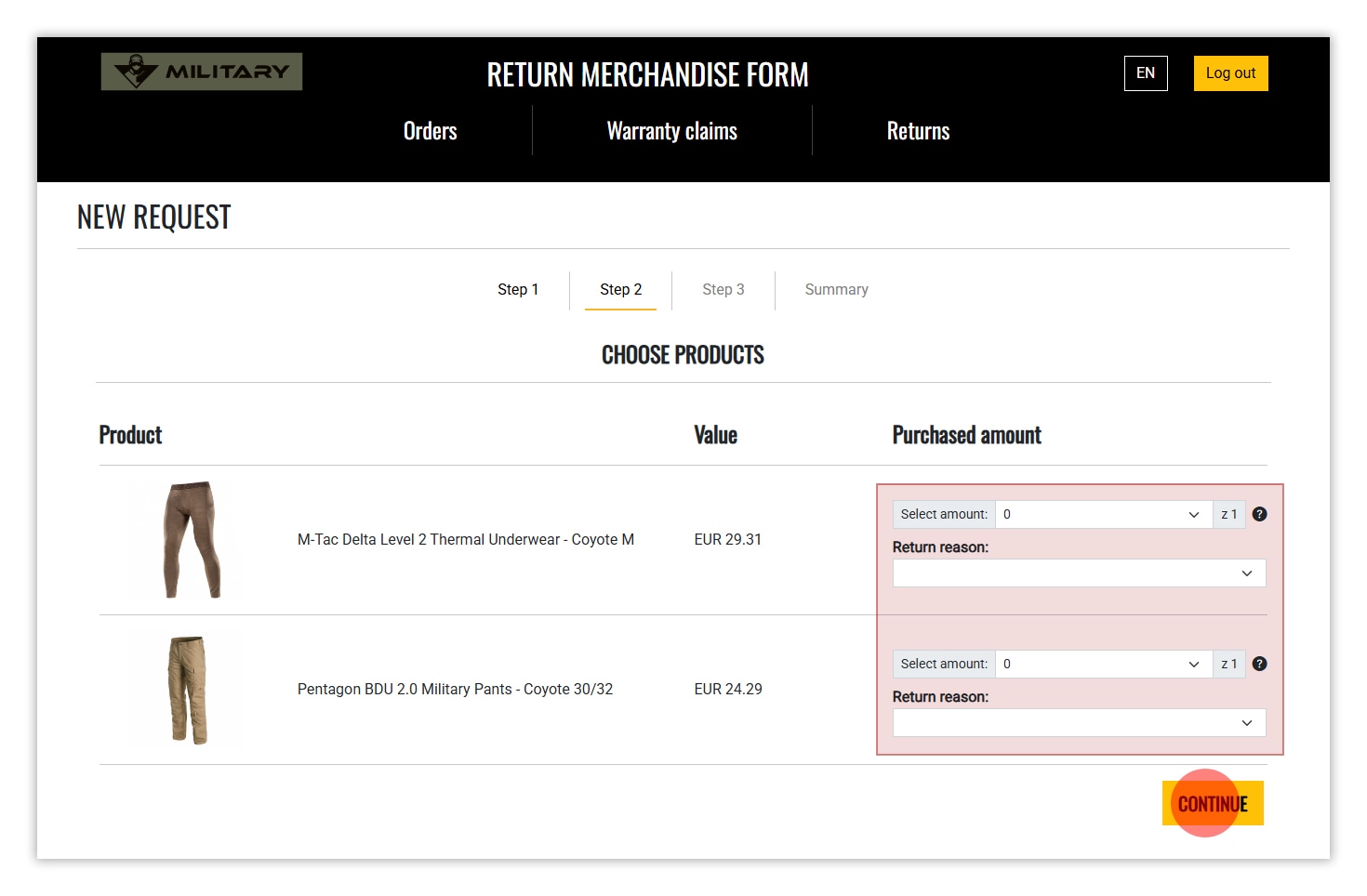1367x896 pixels.
Task: Select the Step 3 tab
Action: [x=723, y=290]
